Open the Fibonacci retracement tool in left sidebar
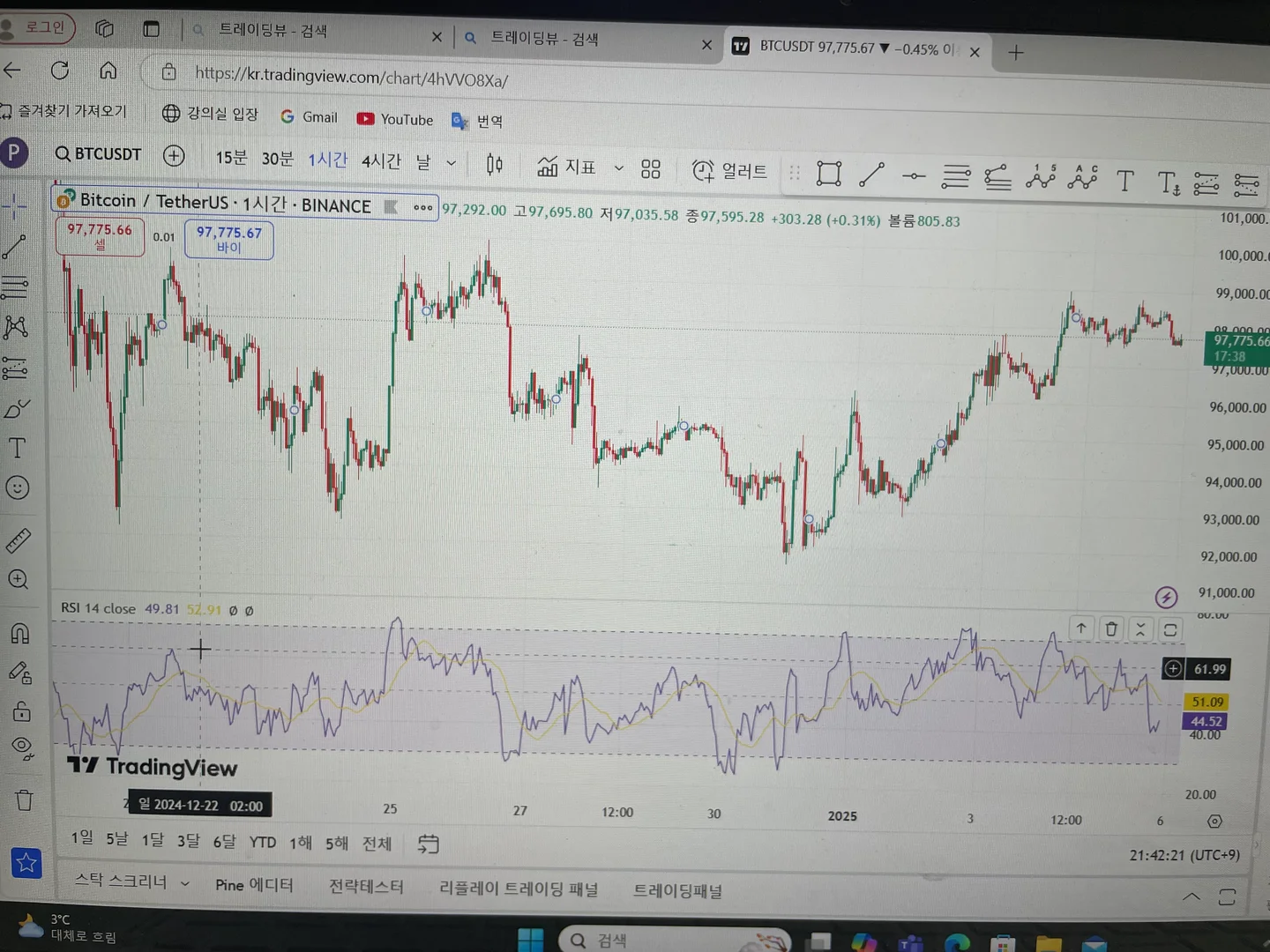This screenshot has height=952, width=1270. coord(14,287)
